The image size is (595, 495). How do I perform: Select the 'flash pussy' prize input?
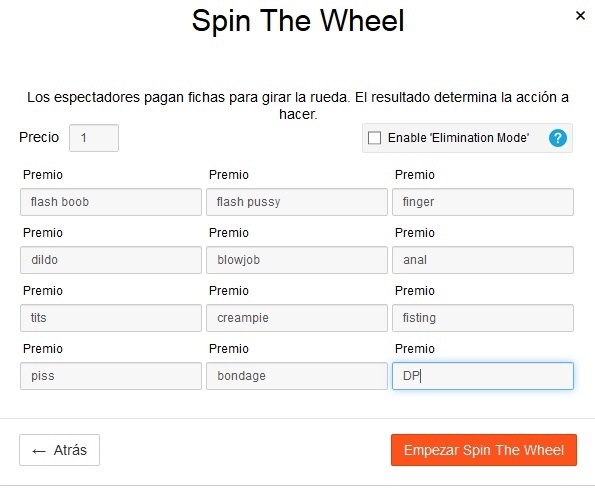297,202
